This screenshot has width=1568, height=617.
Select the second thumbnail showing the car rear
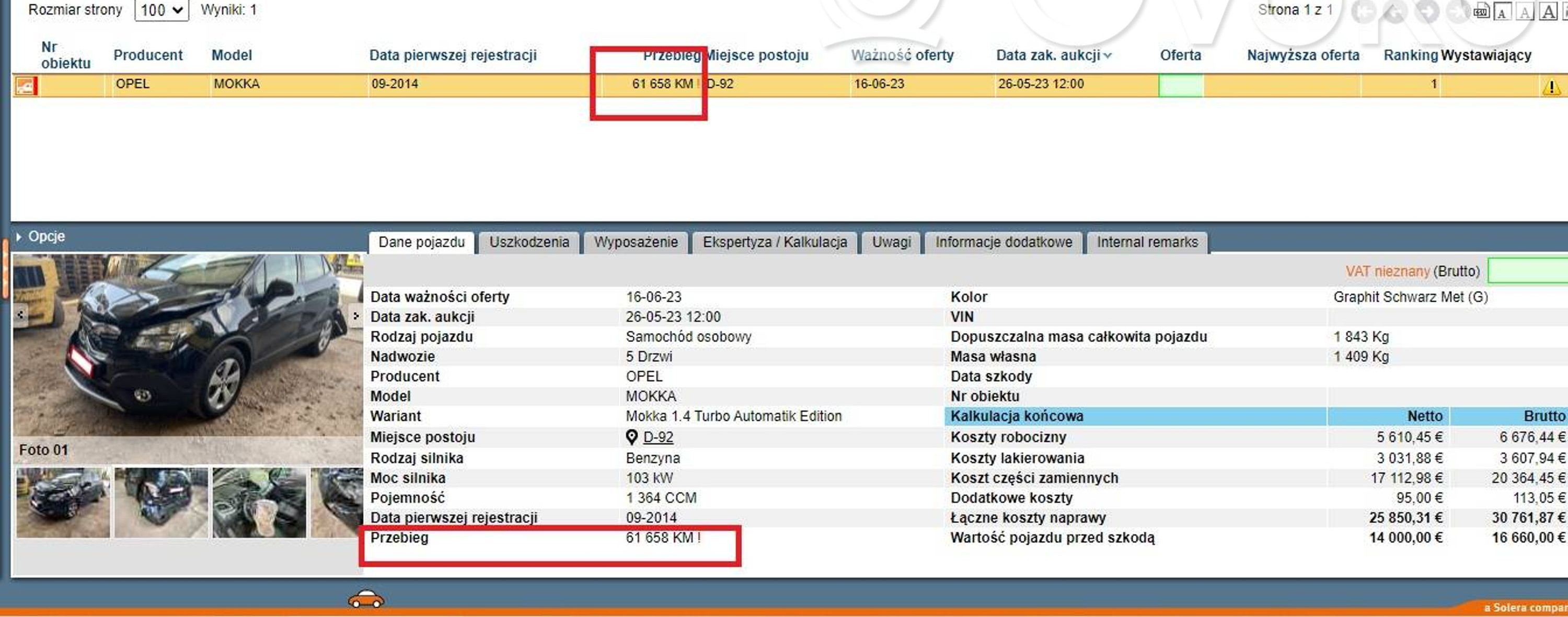162,502
